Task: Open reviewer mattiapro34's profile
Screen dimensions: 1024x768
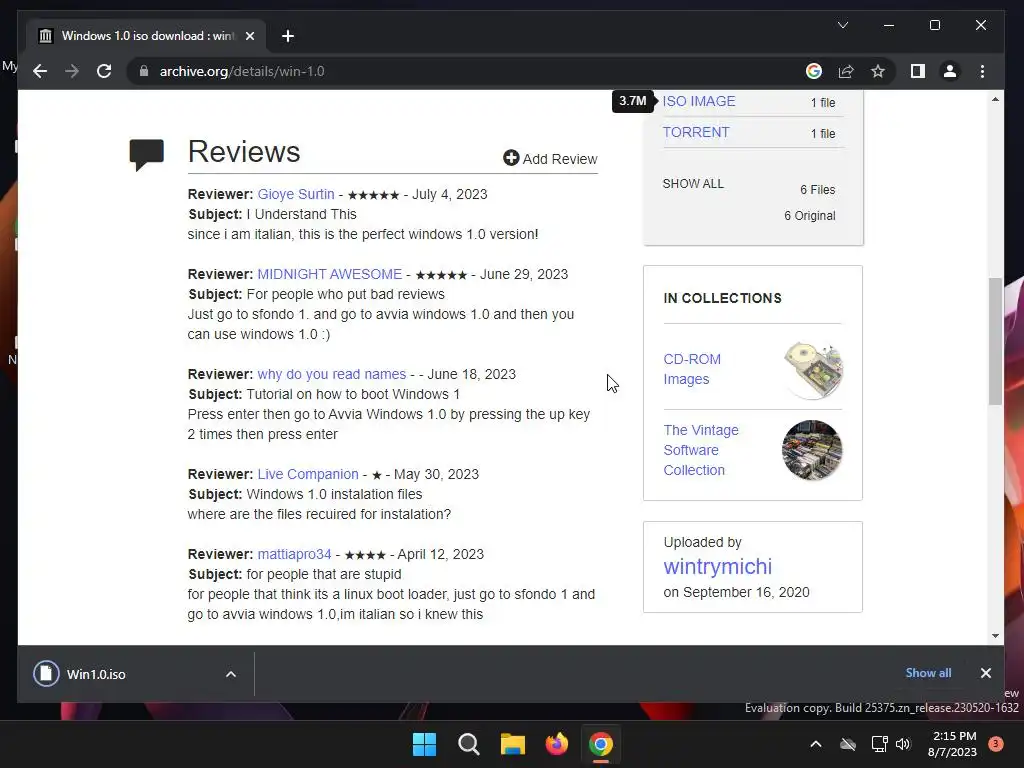Action: [x=295, y=554]
